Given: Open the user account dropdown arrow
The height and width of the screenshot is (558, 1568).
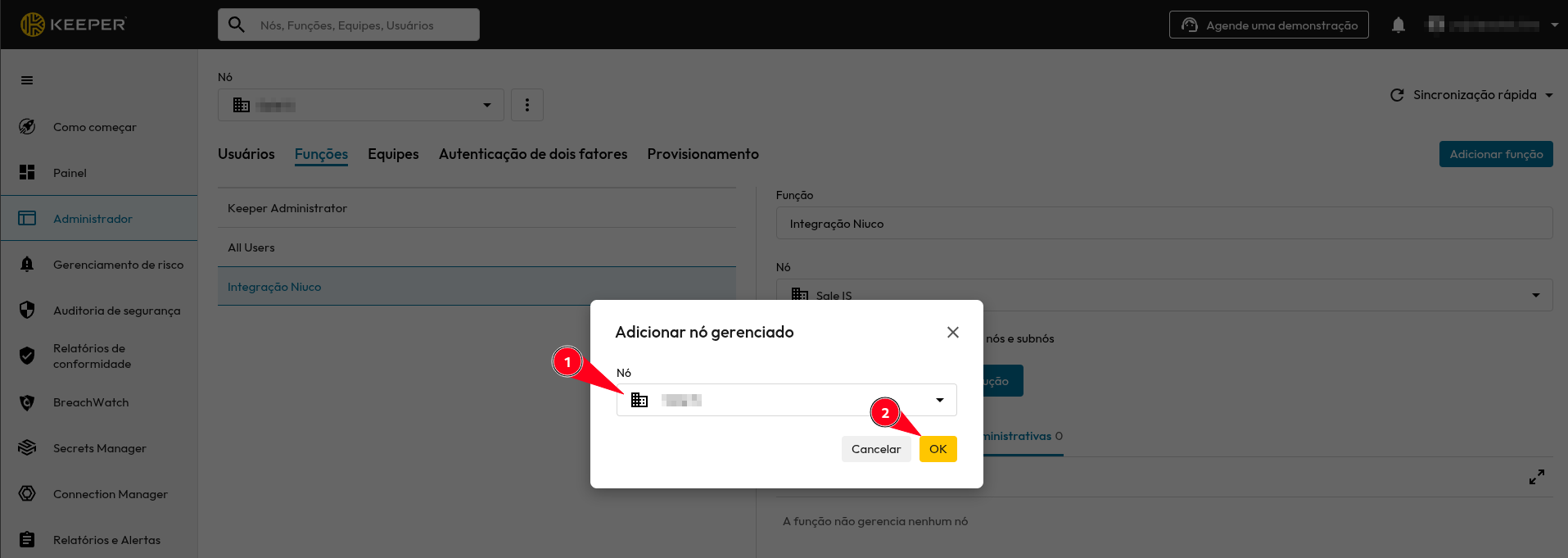Looking at the screenshot, I should [x=1555, y=25].
